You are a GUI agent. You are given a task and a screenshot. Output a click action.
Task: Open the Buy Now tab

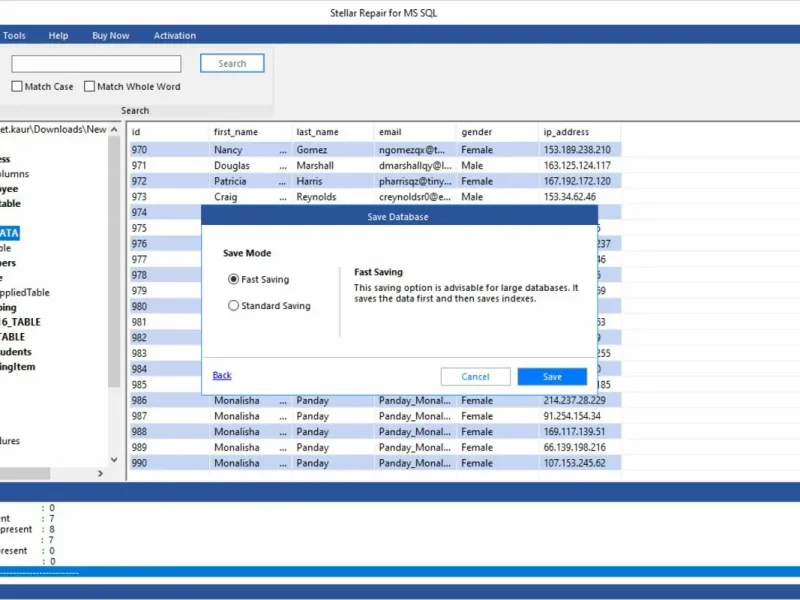(x=111, y=36)
